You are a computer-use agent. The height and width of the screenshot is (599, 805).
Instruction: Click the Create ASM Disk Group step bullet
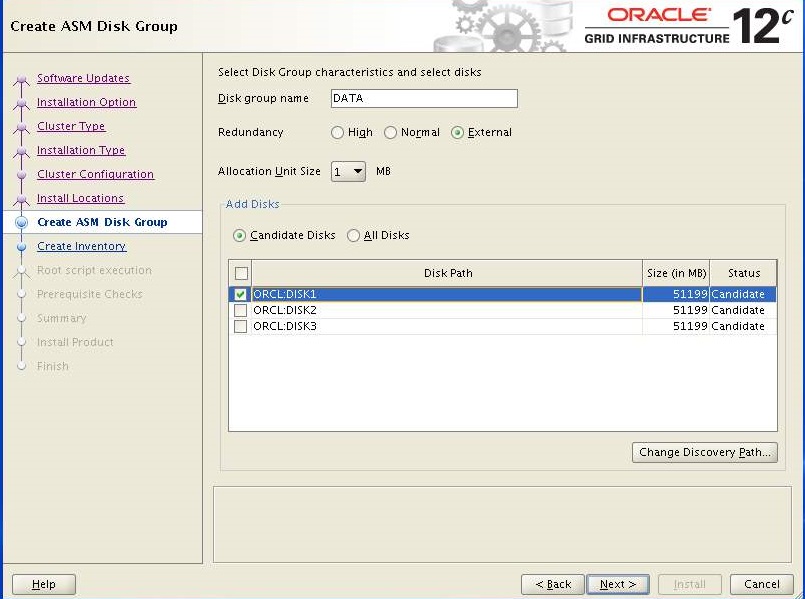[x=22, y=222]
